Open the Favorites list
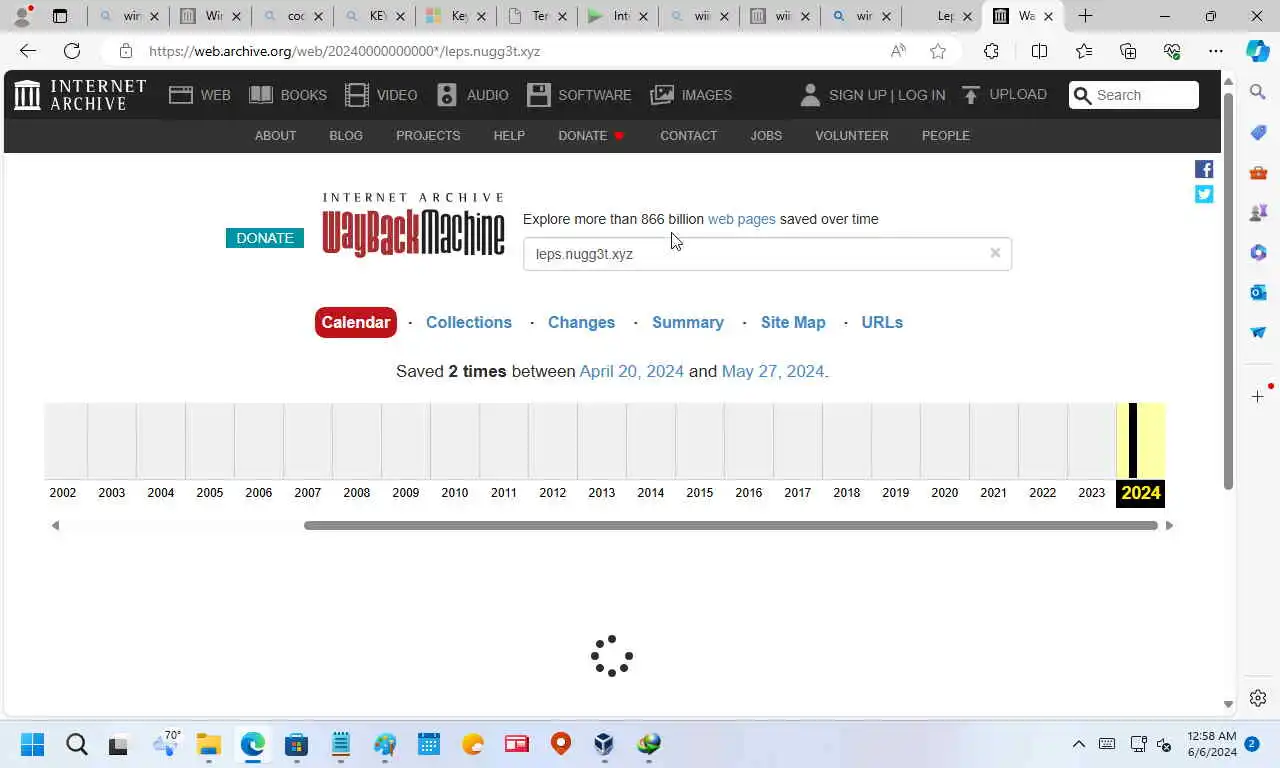 [1084, 51]
